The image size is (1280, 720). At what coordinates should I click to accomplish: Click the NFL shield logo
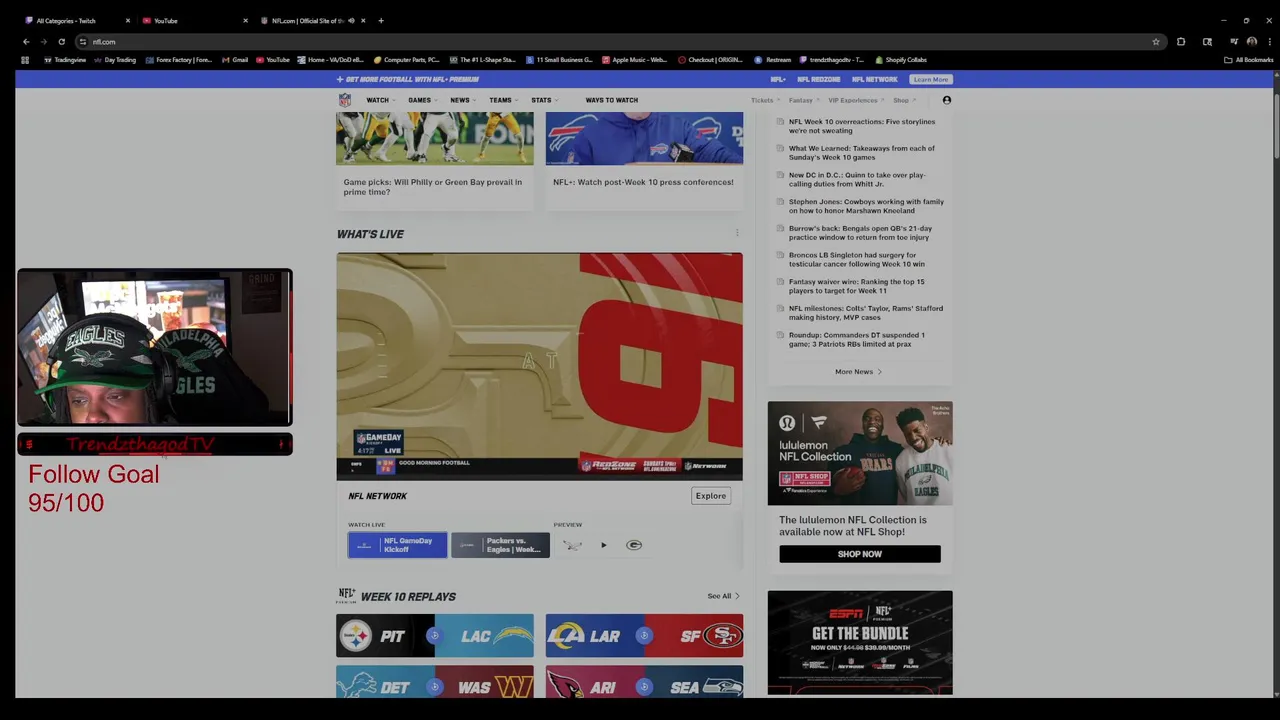point(344,100)
